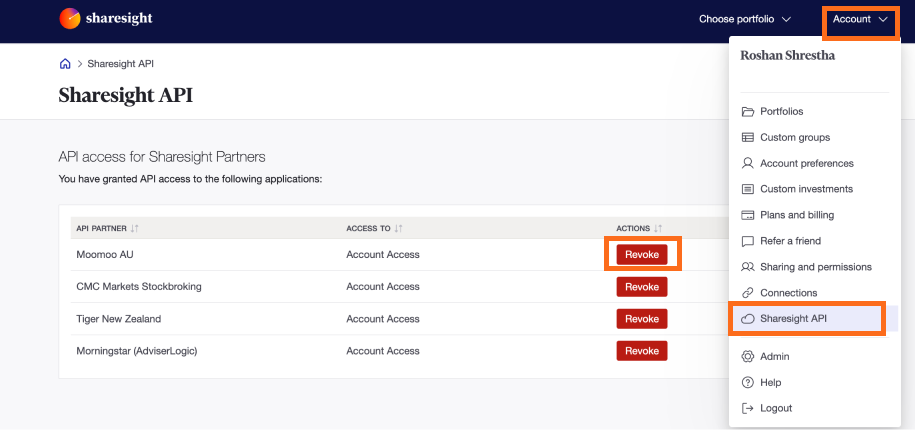
Task: Click the Sharing and permissions people icon
Action: click(x=747, y=267)
